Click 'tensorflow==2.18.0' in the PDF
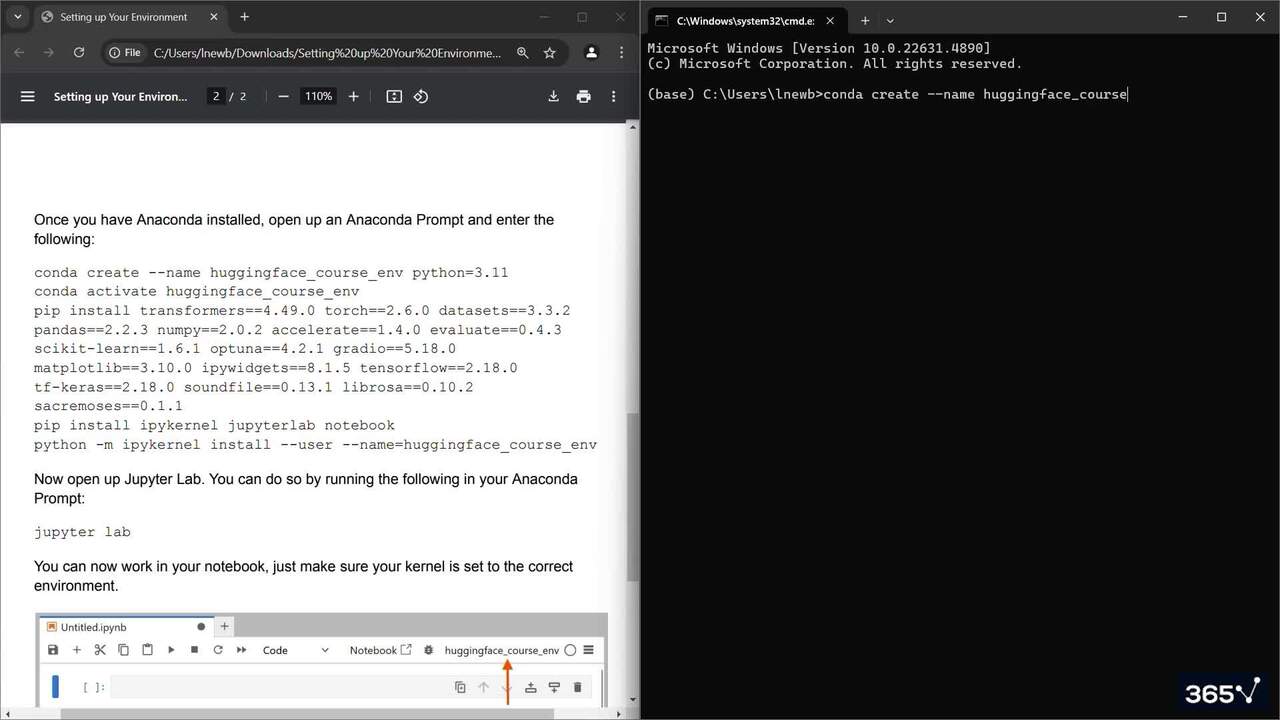The width and height of the screenshot is (1280, 720). (439, 367)
